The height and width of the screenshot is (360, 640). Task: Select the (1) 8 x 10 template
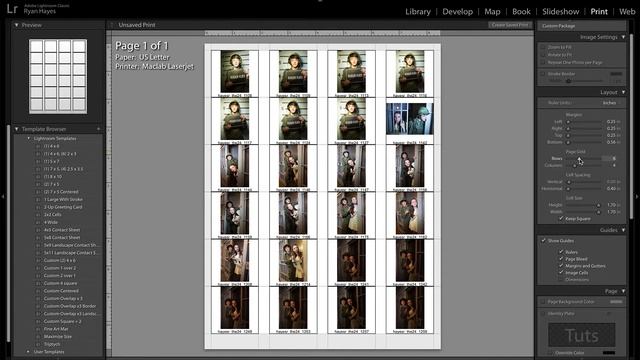tap(53, 177)
